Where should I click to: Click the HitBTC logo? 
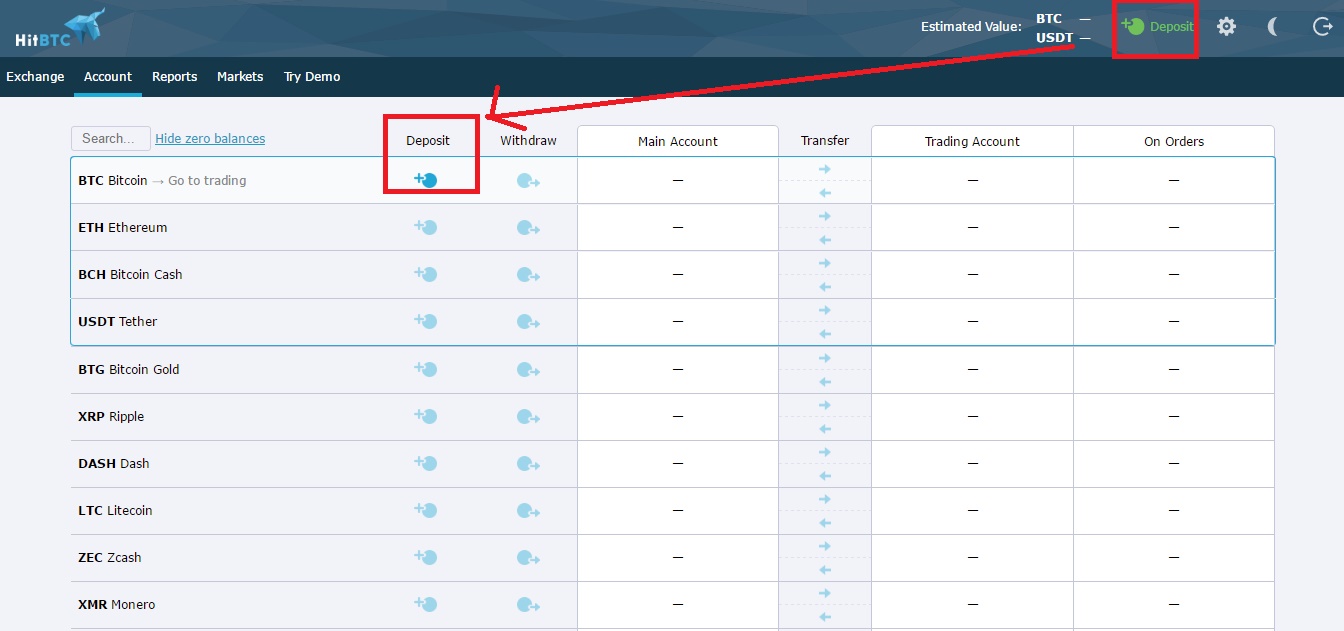click(x=60, y=28)
